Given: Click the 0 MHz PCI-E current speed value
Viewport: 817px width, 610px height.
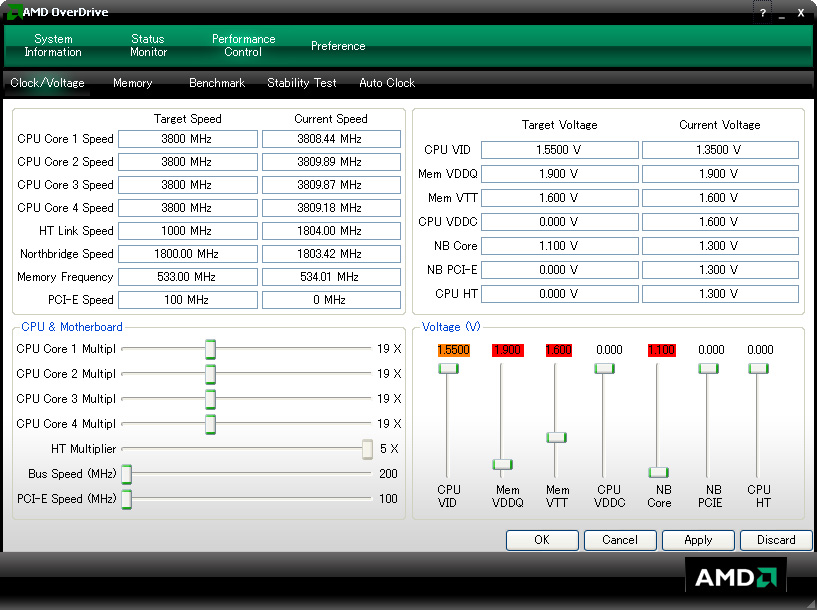Looking at the screenshot, I should point(329,300).
